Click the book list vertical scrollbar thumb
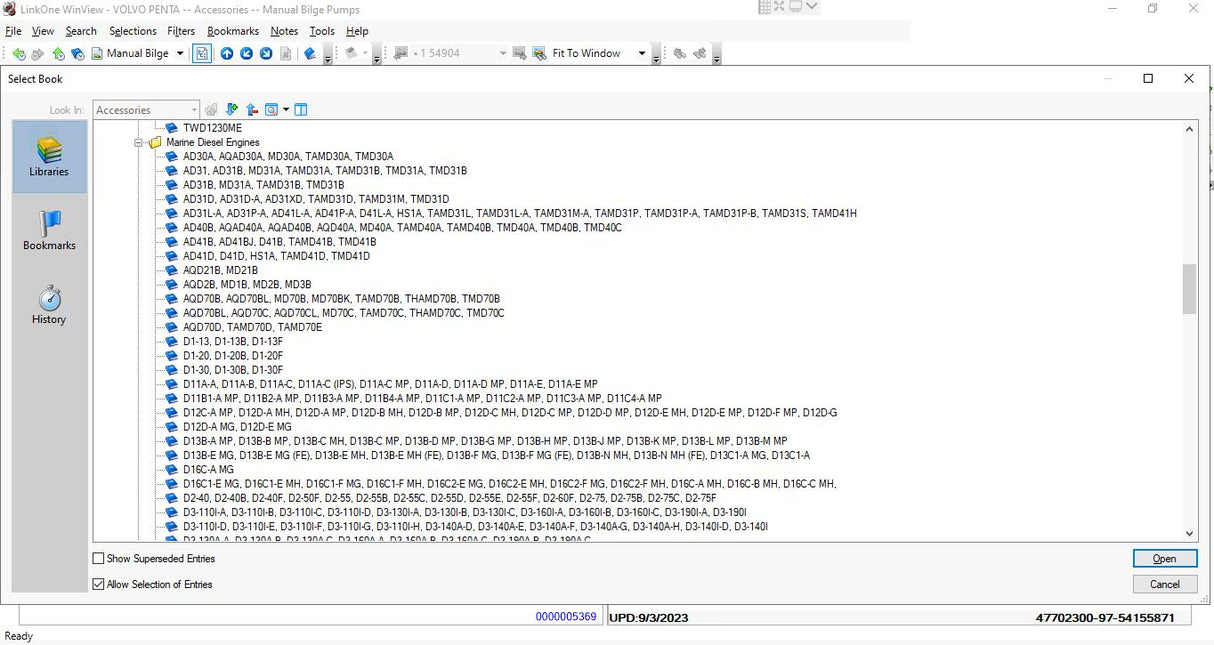 coord(1189,289)
